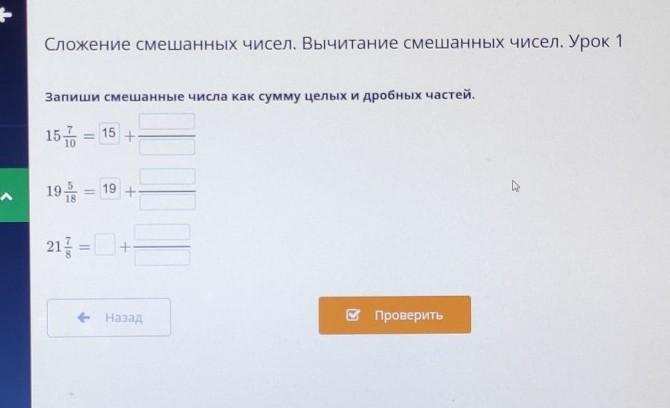
Task: Click the mixed number 15 7/10
Action: point(61,135)
